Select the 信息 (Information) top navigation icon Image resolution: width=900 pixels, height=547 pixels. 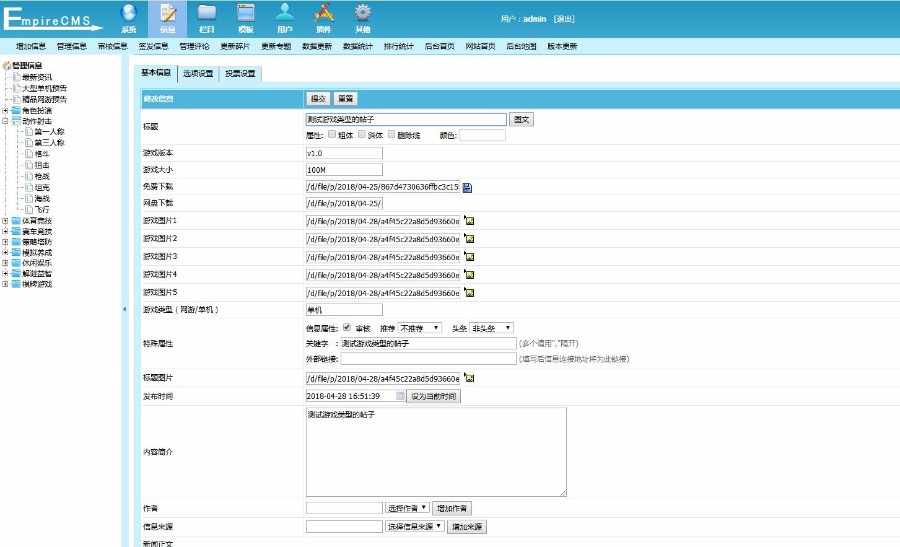[168, 18]
